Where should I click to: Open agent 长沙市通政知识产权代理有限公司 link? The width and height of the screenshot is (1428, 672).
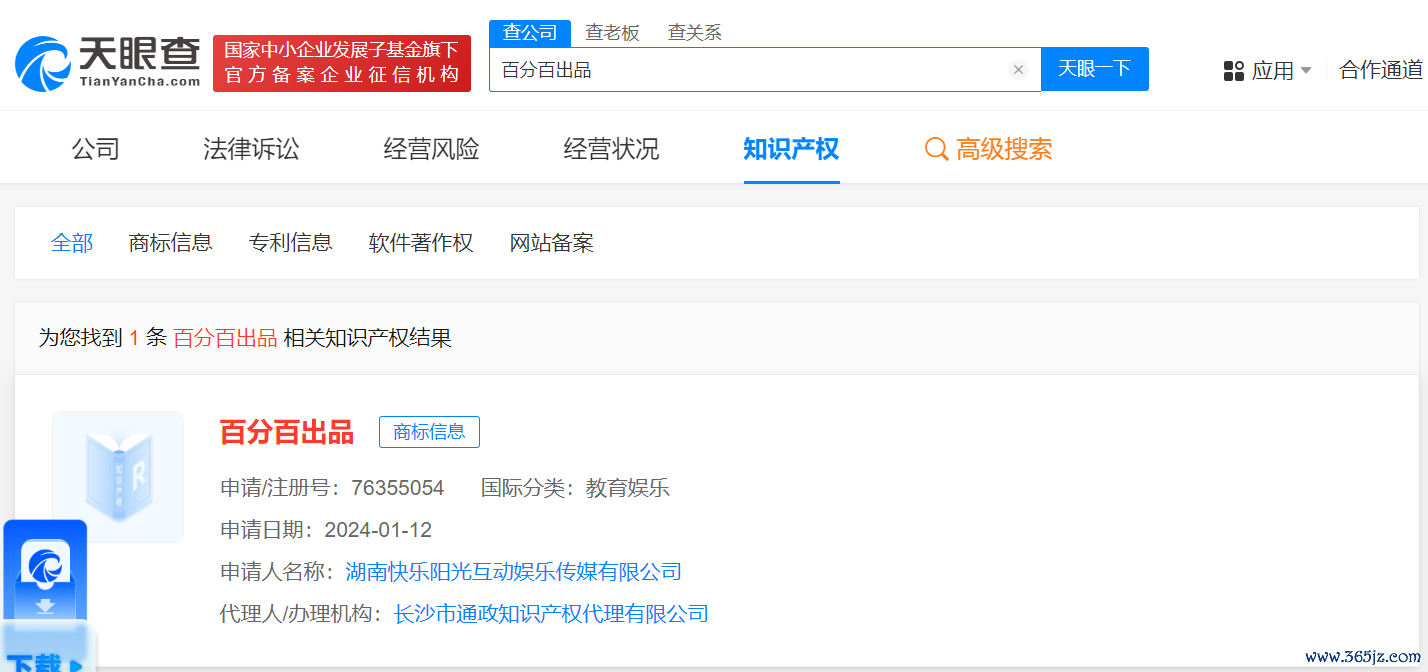(x=551, y=614)
